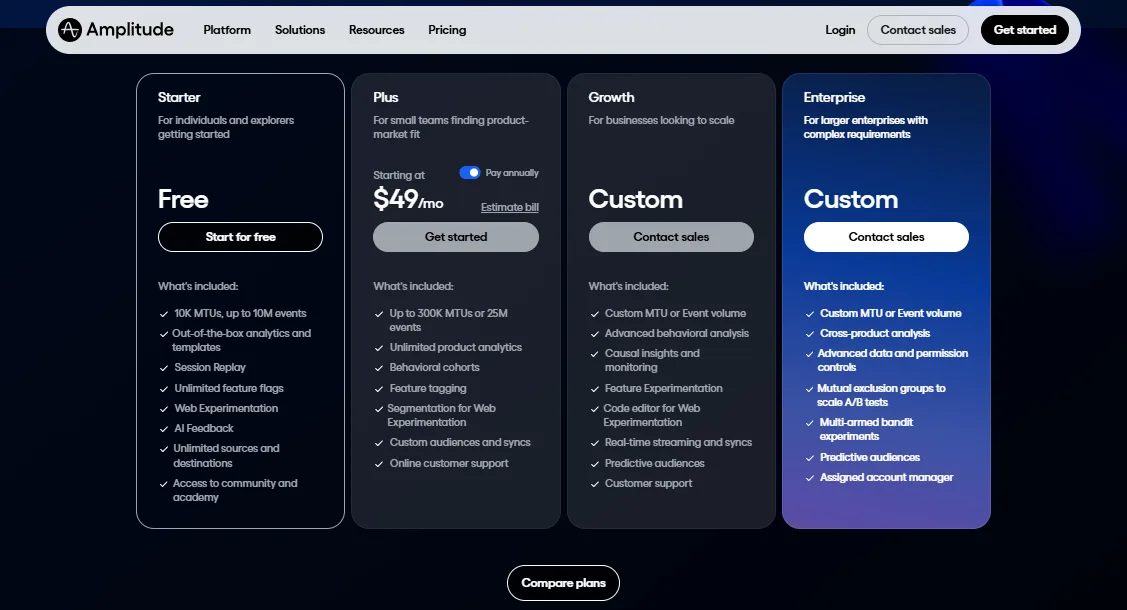Click the Compare plans button
The image size is (1127, 610).
tap(564, 583)
